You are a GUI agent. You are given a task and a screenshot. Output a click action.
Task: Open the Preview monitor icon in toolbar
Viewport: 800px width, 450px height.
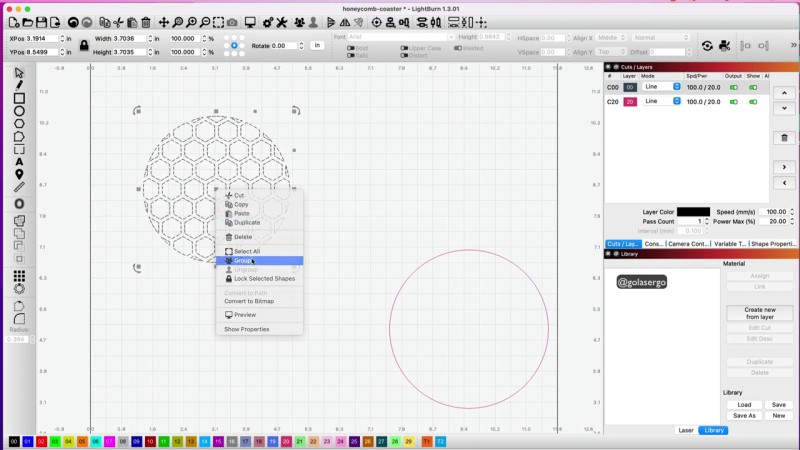[251, 22]
